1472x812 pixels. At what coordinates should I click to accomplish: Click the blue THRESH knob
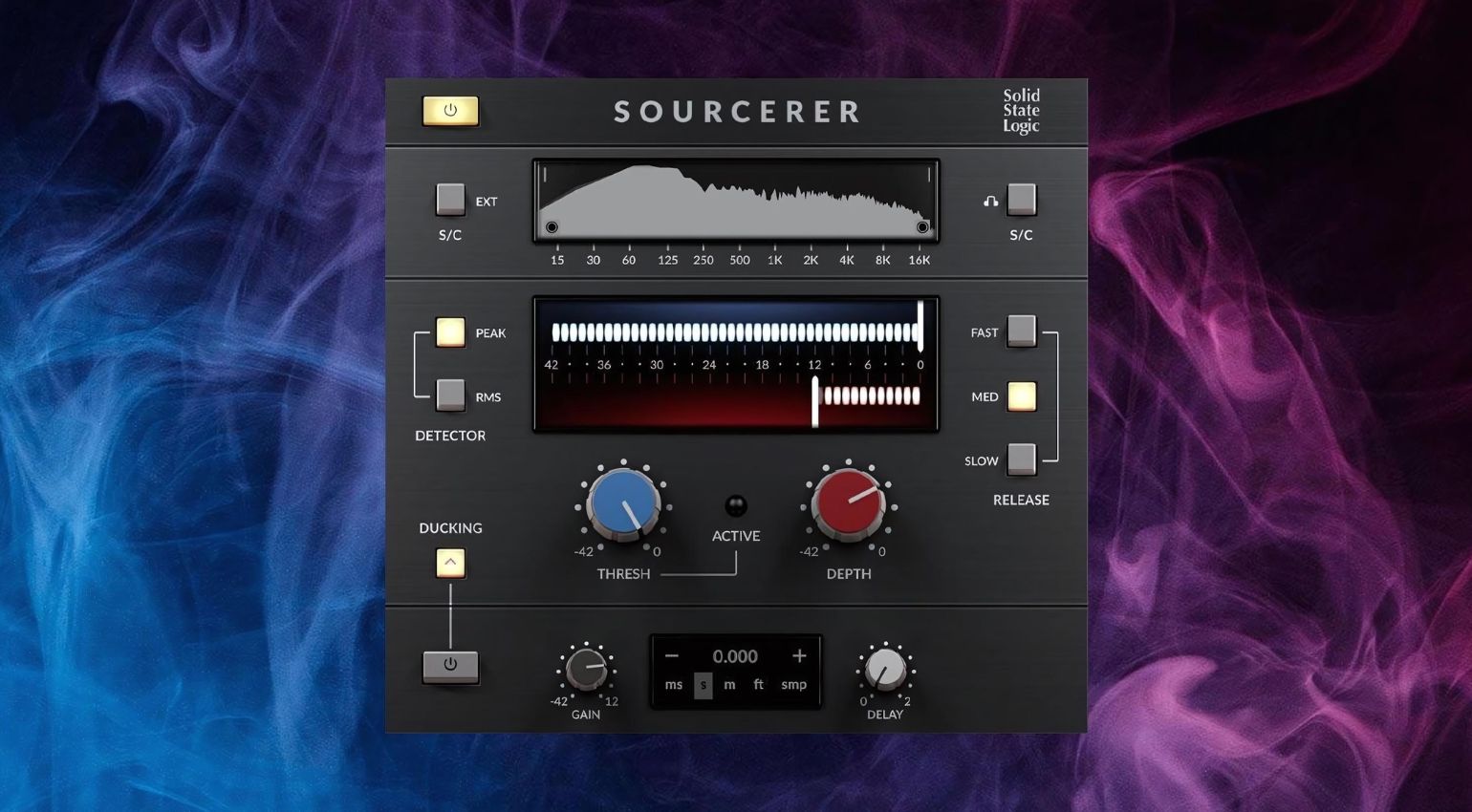(x=623, y=504)
